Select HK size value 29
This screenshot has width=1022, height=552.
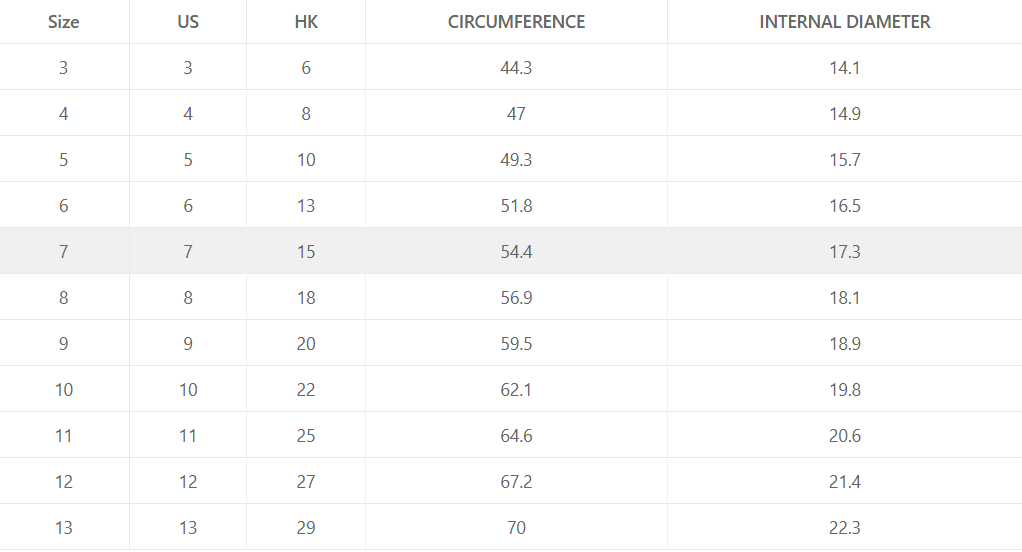click(x=306, y=528)
